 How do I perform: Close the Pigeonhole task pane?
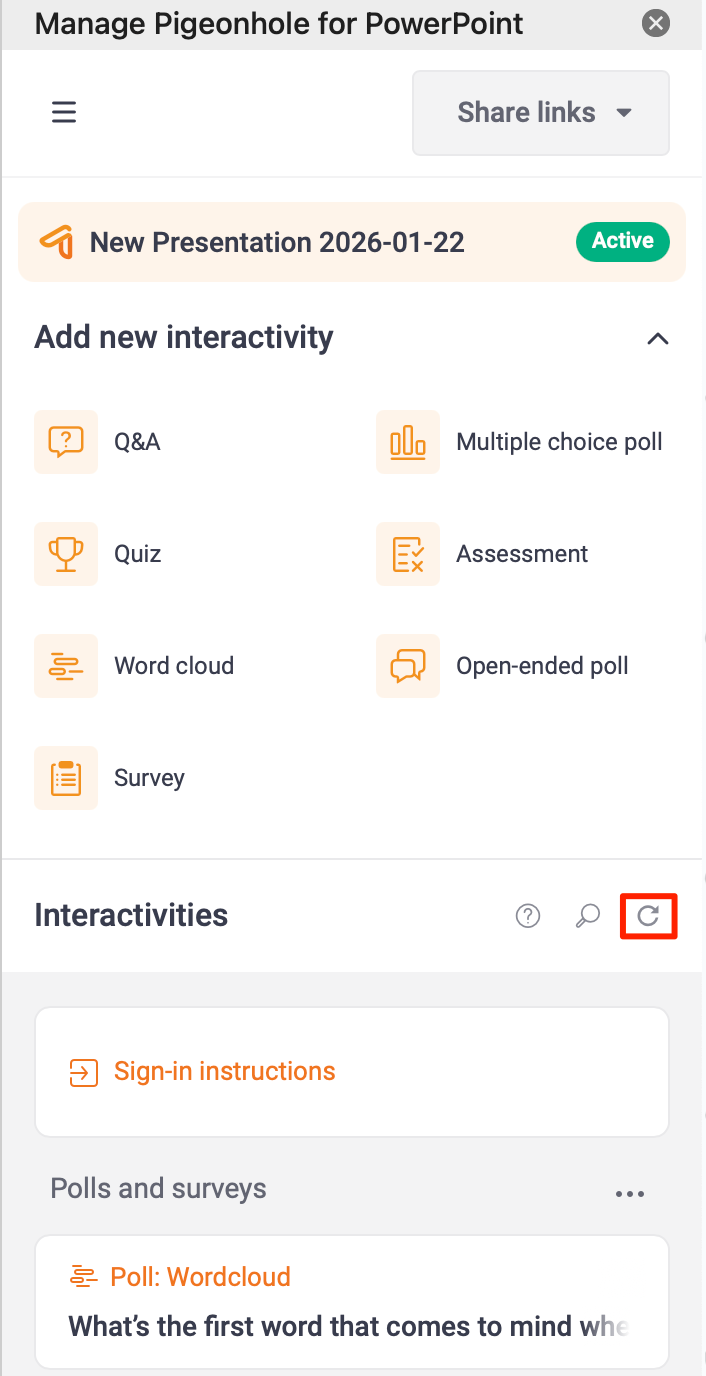(656, 23)
